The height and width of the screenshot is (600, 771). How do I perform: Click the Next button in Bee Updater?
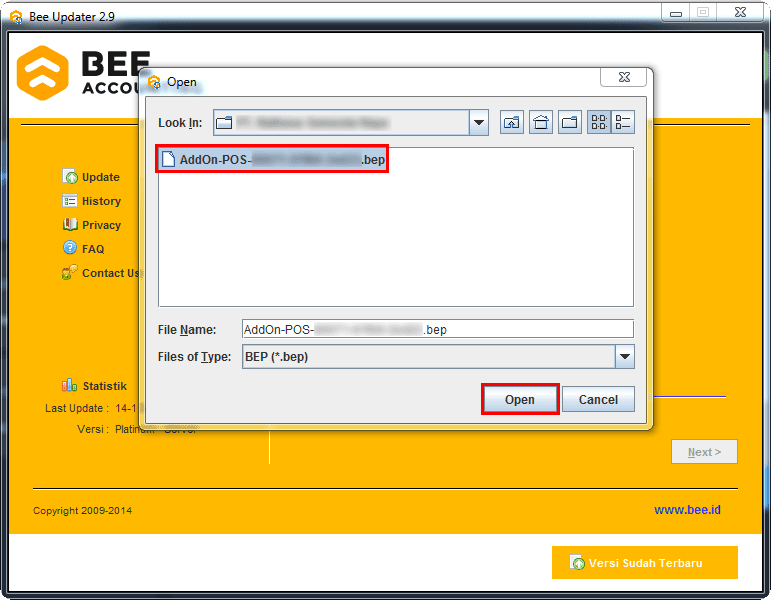(704, 451)
